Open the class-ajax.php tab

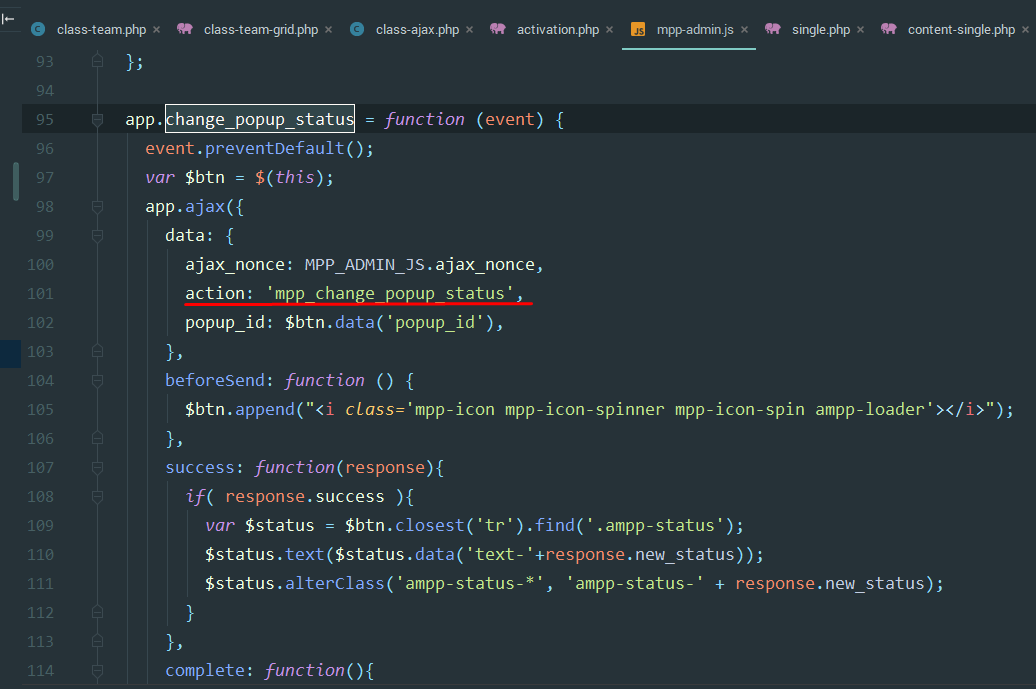417,30
